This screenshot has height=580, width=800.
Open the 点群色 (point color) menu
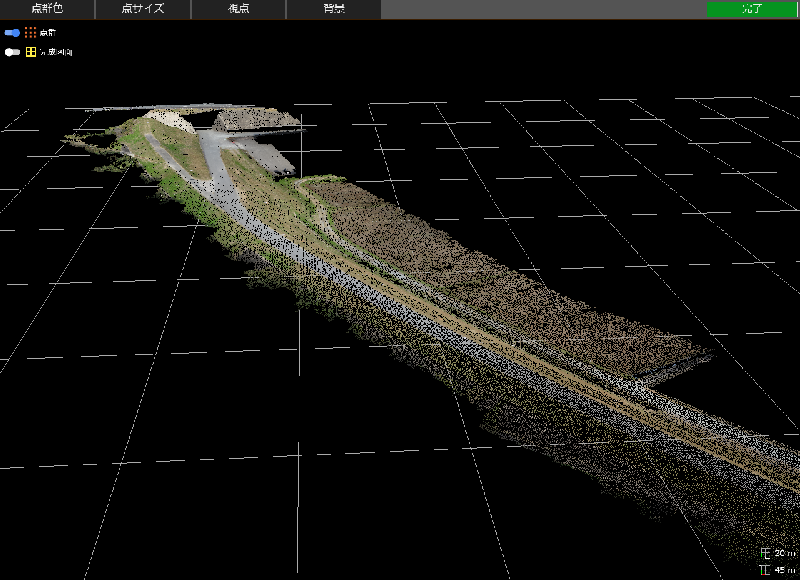47,9
